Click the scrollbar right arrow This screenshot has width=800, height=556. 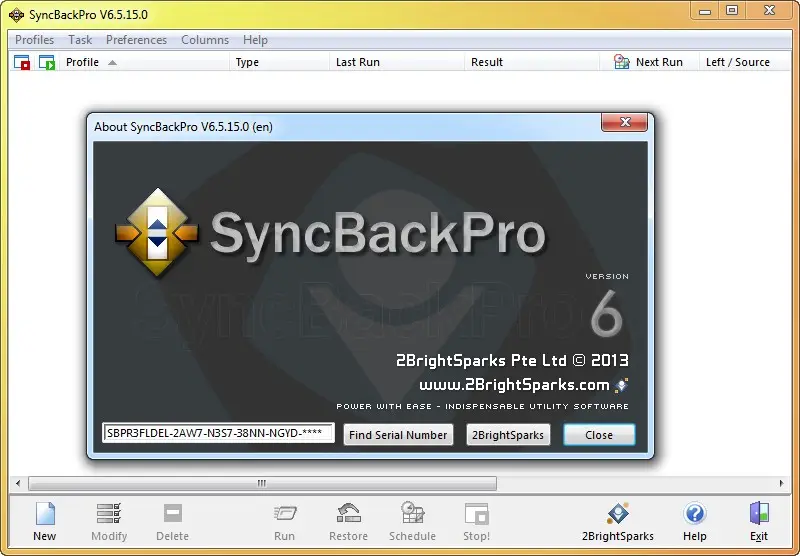(x=782, y=483)
